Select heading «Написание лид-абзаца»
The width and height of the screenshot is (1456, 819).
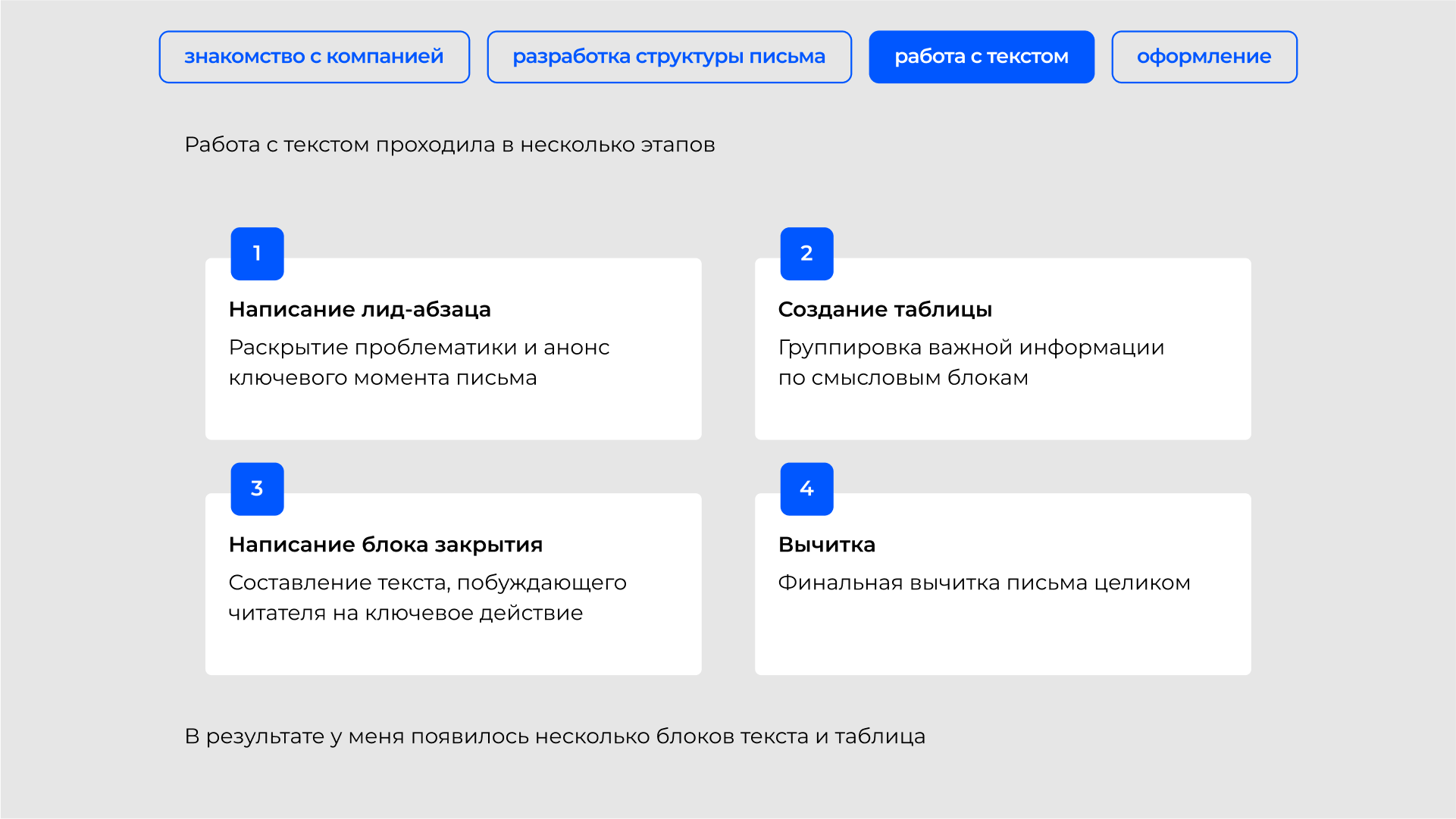359,309
